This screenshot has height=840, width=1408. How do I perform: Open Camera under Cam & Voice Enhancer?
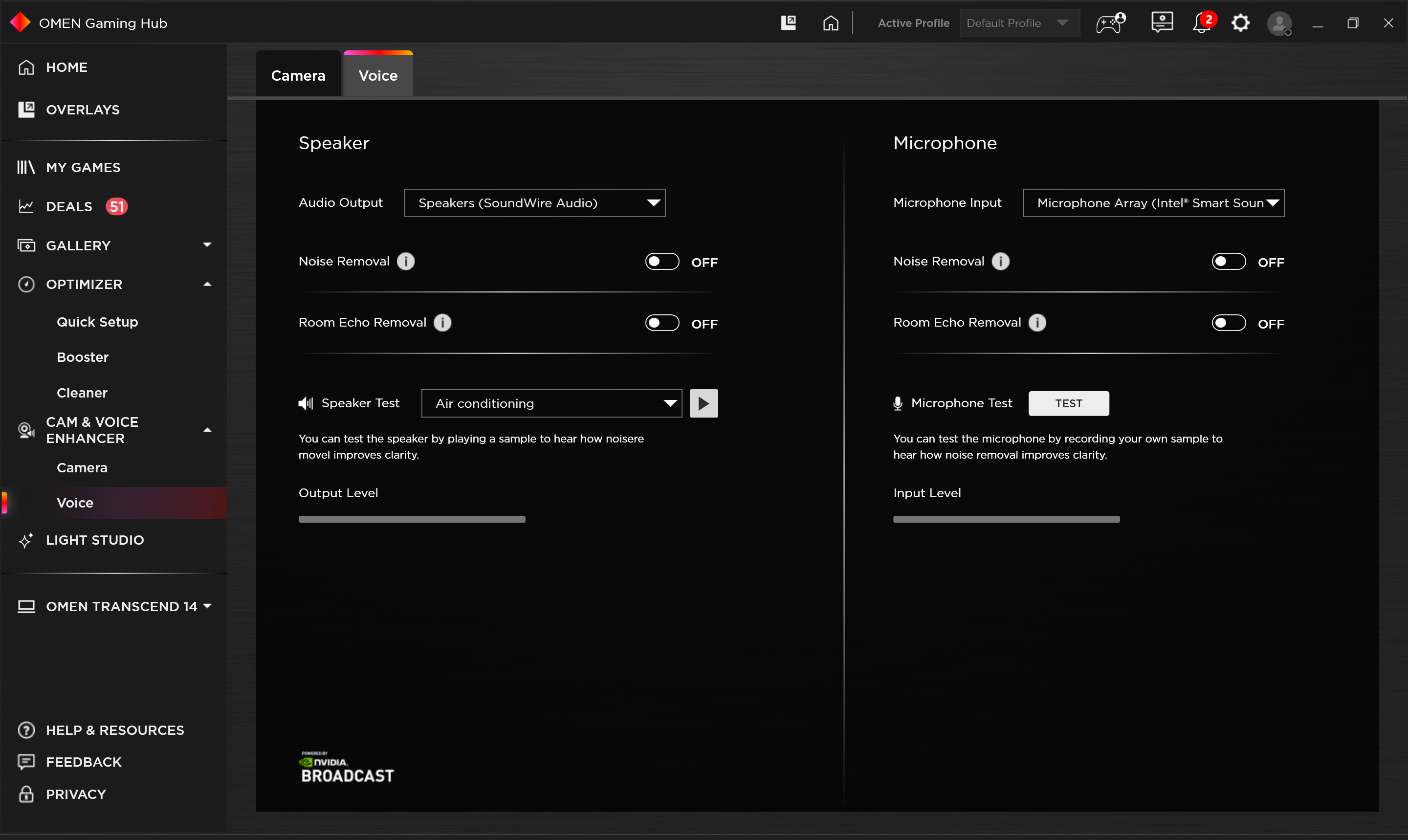pyautogui.click(x=82, y=467)
